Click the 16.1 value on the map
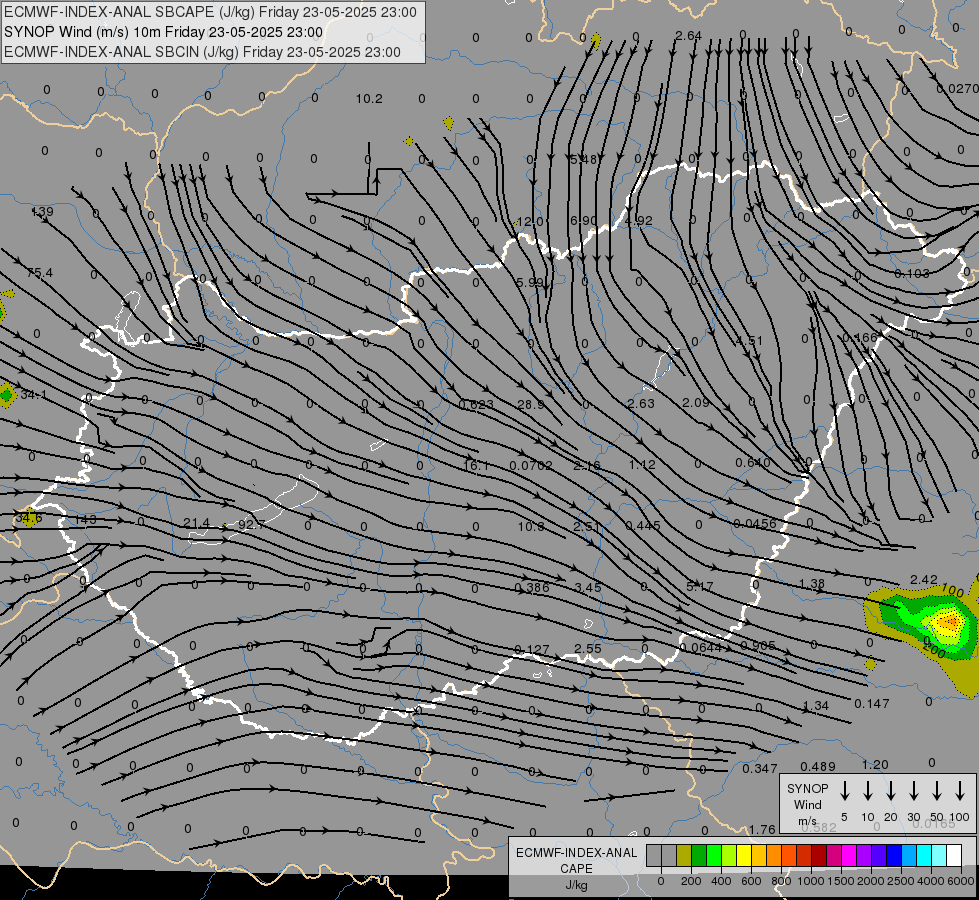The width and height of the screenshot is (979, 900). point(476,466)
